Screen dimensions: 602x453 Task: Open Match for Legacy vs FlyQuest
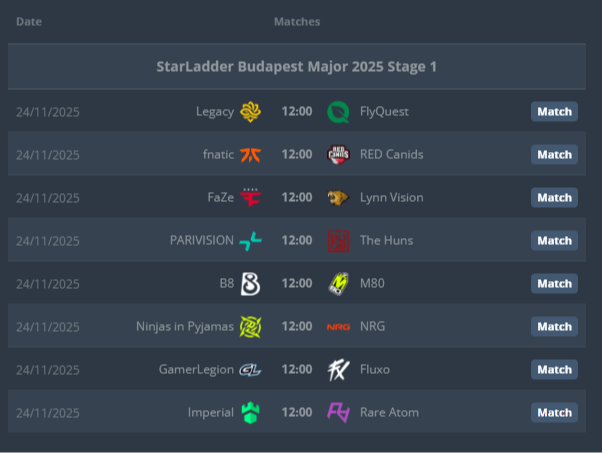pos(554,111)
